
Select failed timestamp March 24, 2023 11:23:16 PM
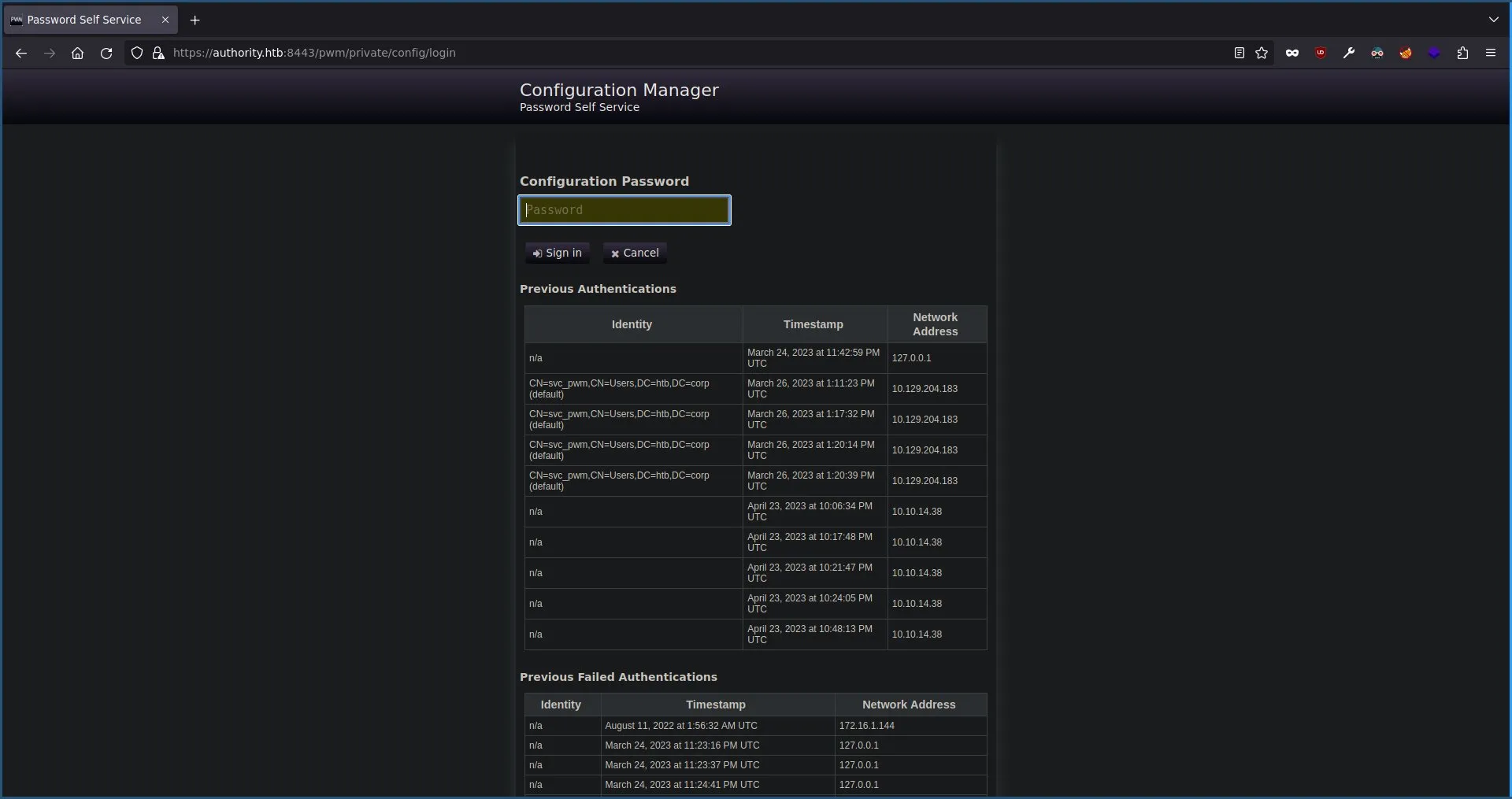pos(682,745)
